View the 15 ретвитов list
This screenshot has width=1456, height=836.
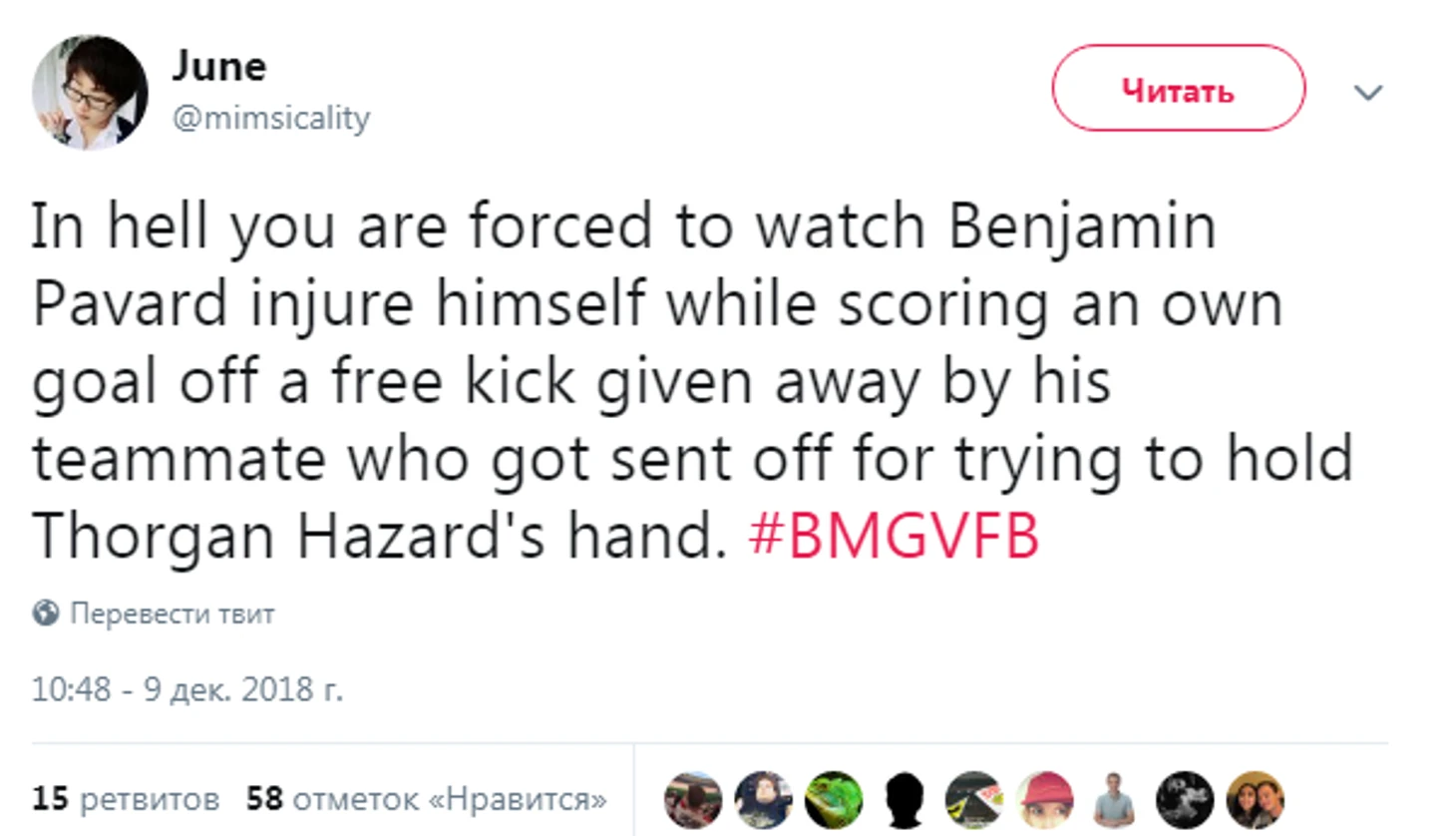(126, 798)
